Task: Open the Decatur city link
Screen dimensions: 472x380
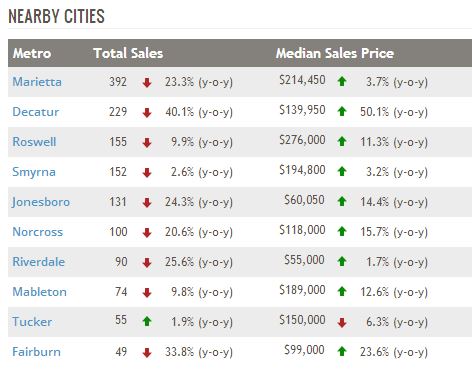Action: (x=36, y=112)
